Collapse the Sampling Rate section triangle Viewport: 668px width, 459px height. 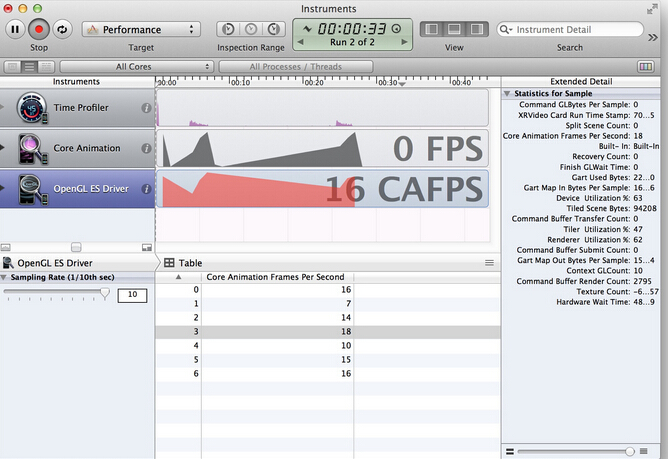pyautogui.click(x=5, y=277)
